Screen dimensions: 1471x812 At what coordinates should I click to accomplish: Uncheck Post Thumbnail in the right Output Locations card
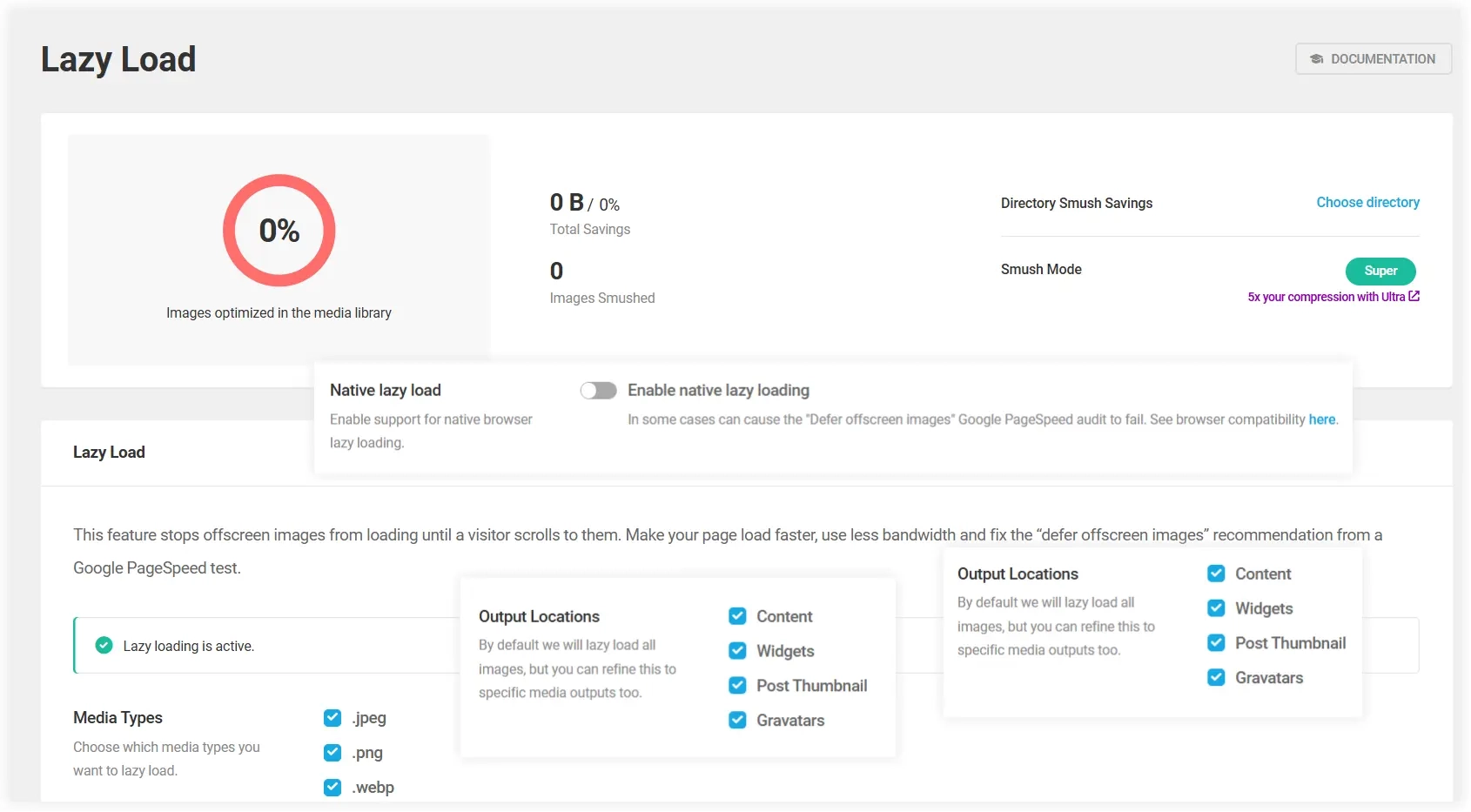(x=1216, y=643)
